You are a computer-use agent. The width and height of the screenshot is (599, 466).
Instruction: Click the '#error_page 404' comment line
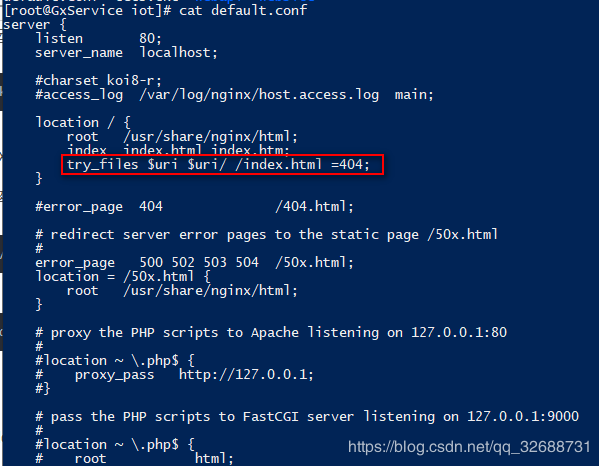99,207
